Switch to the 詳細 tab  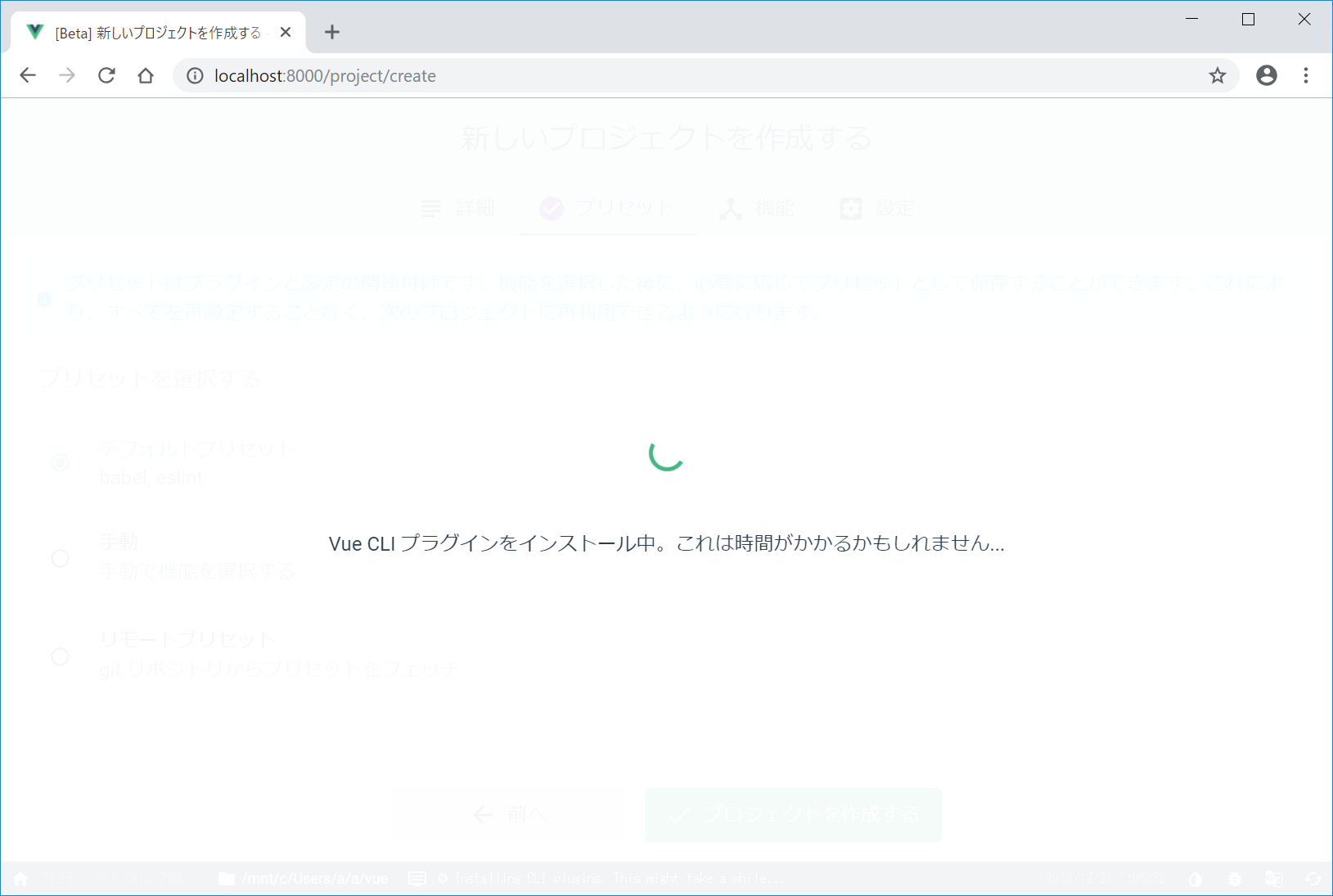pyautogui.click(x=458, y=209)
